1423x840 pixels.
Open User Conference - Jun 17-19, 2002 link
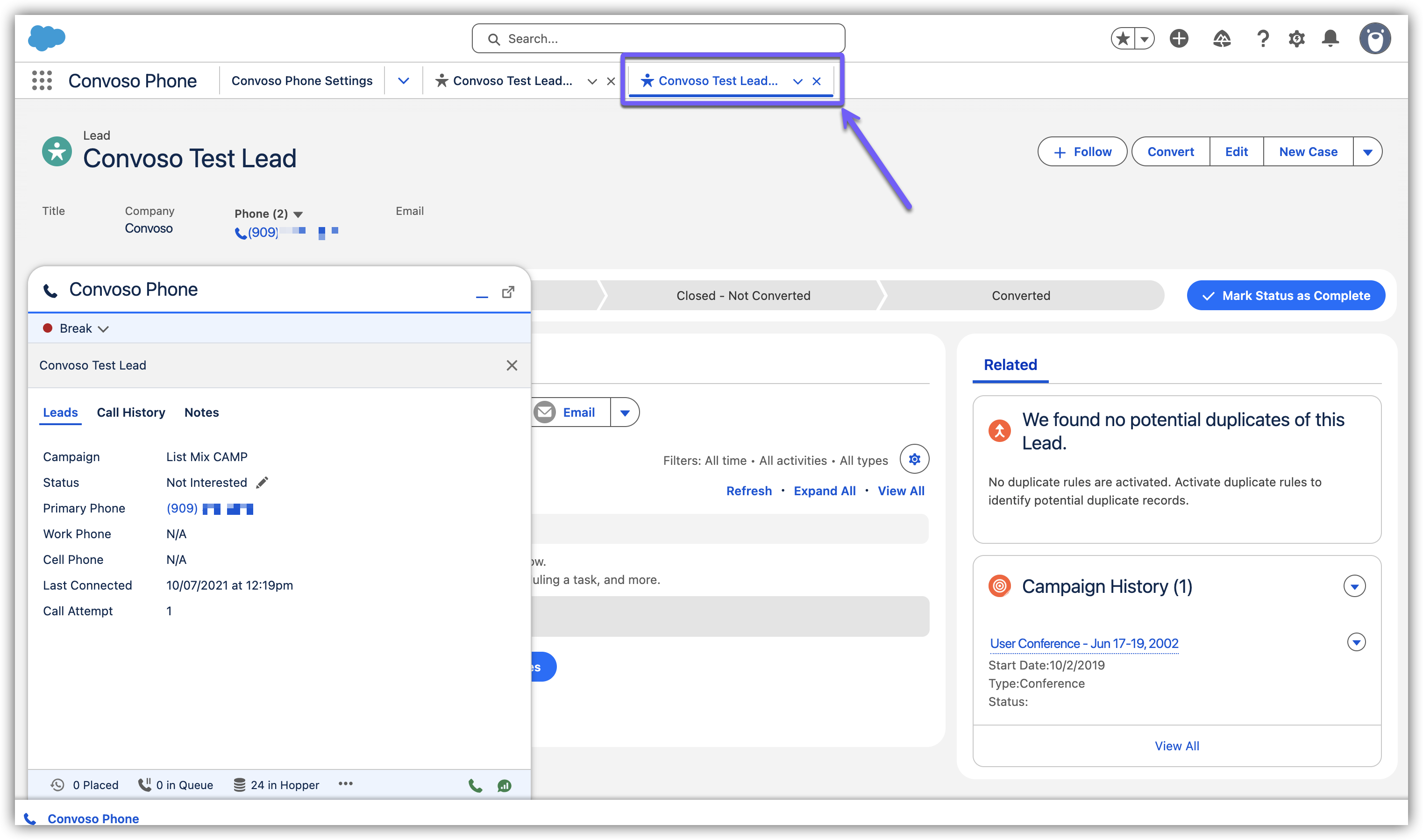pyautogui.click(x=1083, y=644)
